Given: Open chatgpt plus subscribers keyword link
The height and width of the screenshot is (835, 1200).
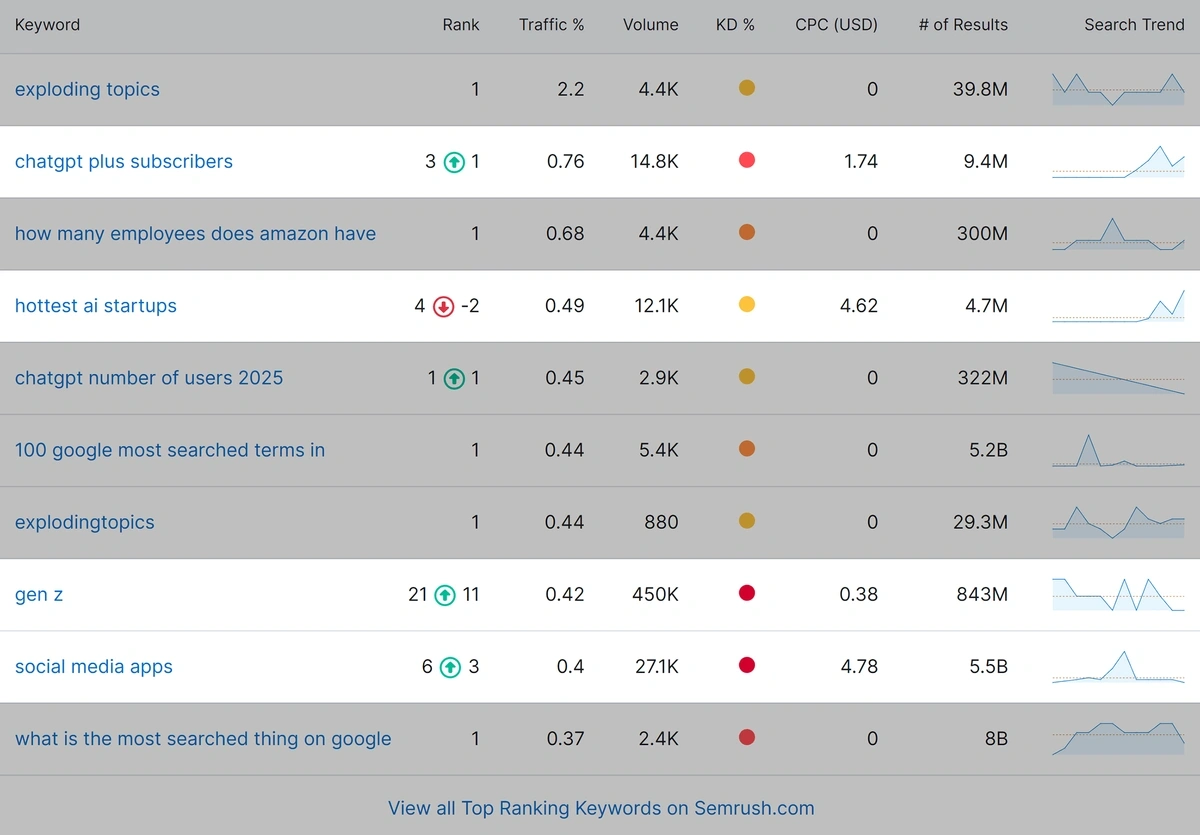Looking at the screenshot, I should point(124,162).
